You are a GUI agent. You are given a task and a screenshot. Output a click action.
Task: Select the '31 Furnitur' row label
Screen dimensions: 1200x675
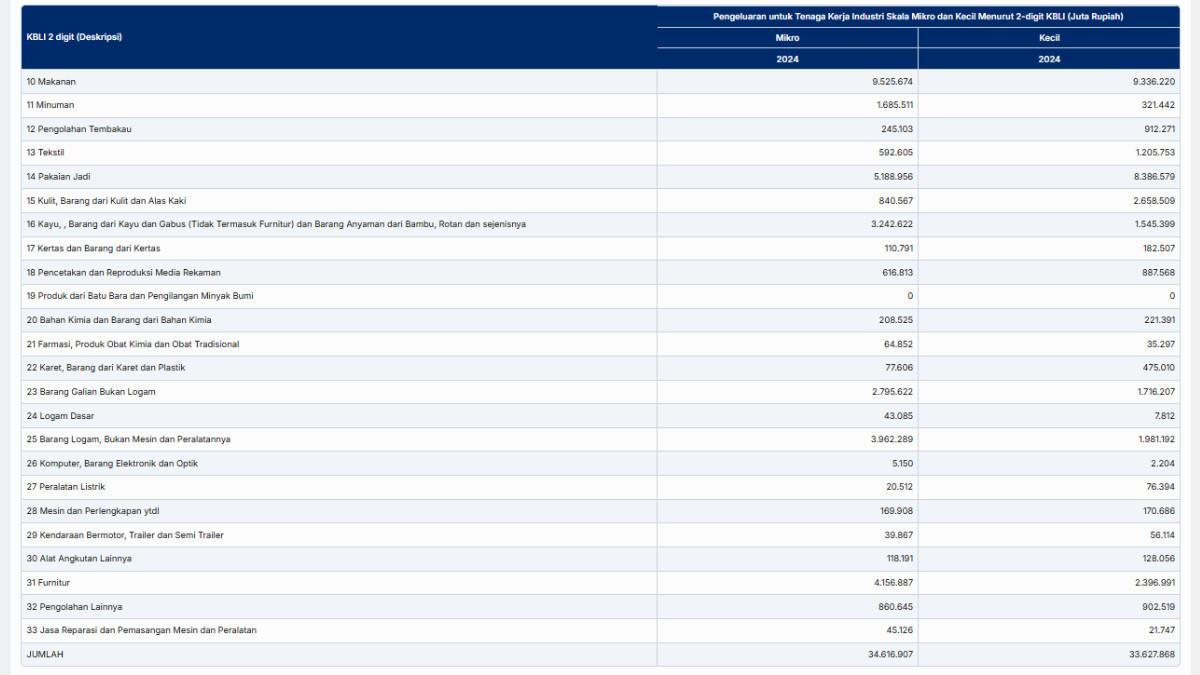click(48, 583)
